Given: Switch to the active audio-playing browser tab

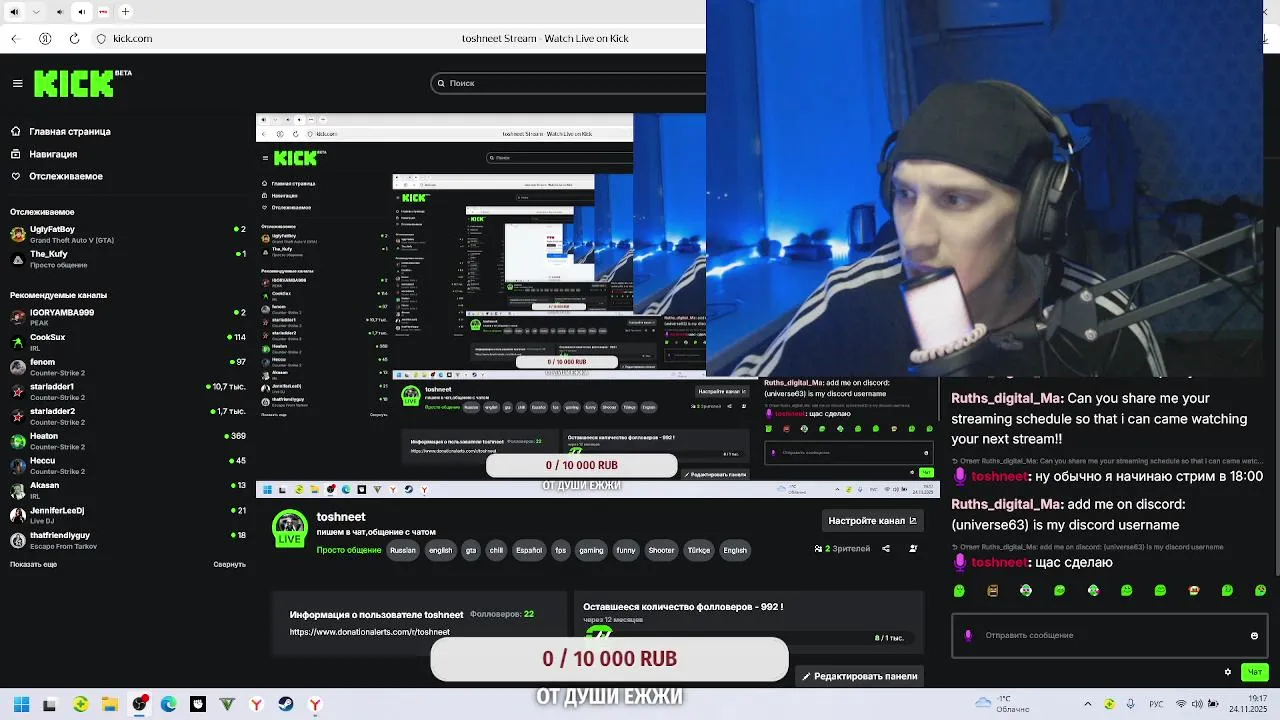Looking at the screenshot, I should (82, 12).
